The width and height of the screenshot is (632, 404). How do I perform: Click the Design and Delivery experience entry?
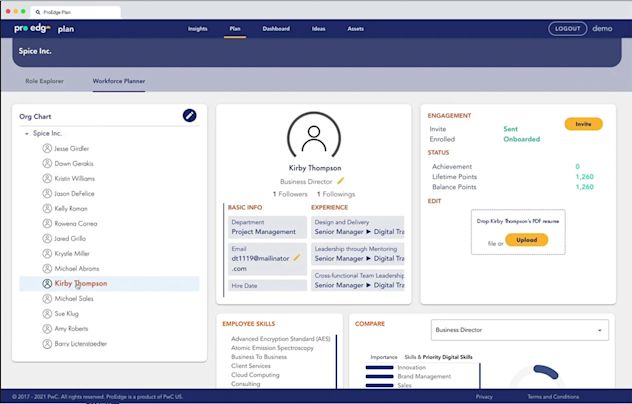[x=358, y=227]
